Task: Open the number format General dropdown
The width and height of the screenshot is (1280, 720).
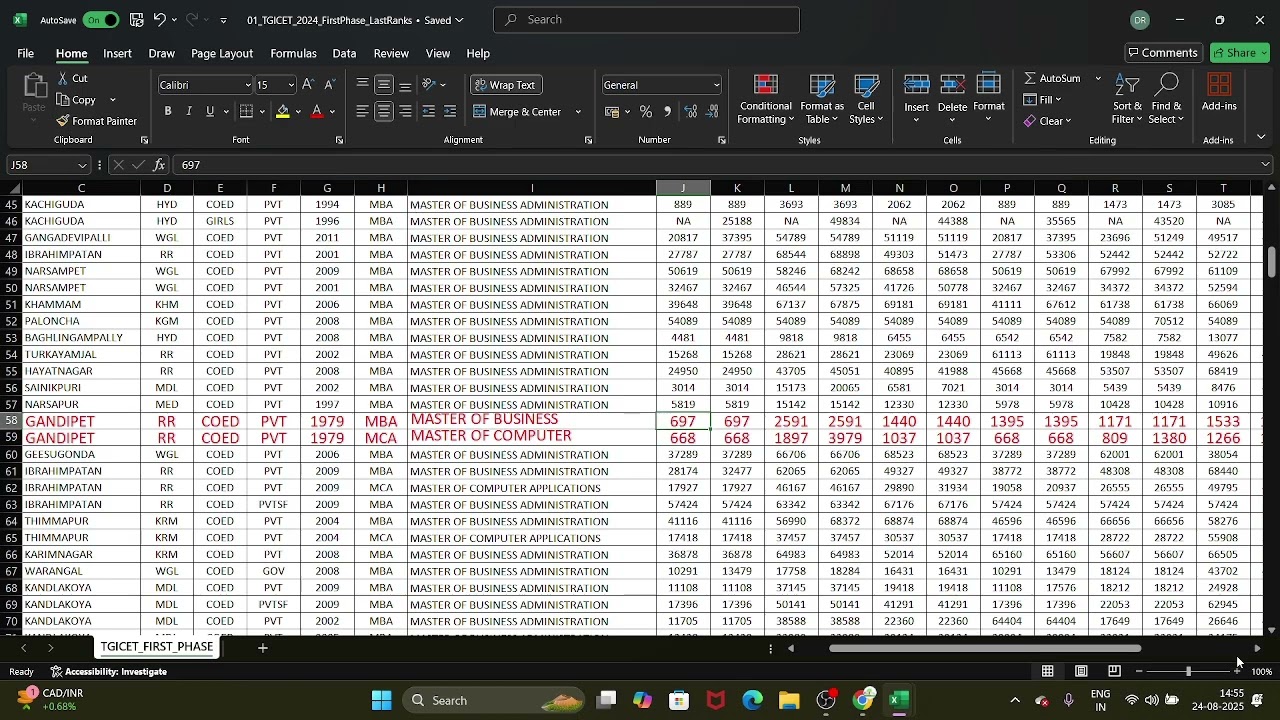Action: coord(716,85)
